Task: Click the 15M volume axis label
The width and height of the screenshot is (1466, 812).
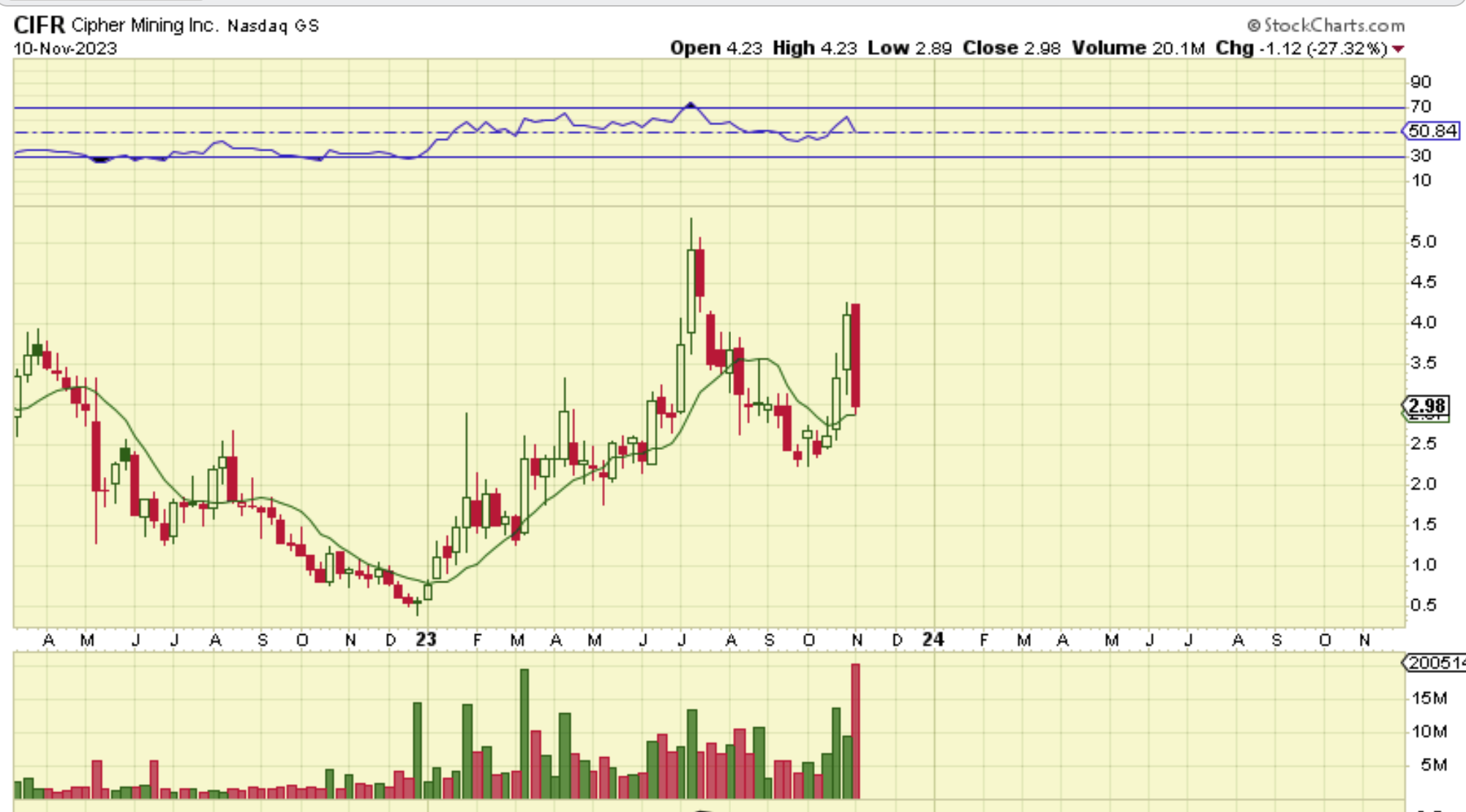Action: (1429, 698)
